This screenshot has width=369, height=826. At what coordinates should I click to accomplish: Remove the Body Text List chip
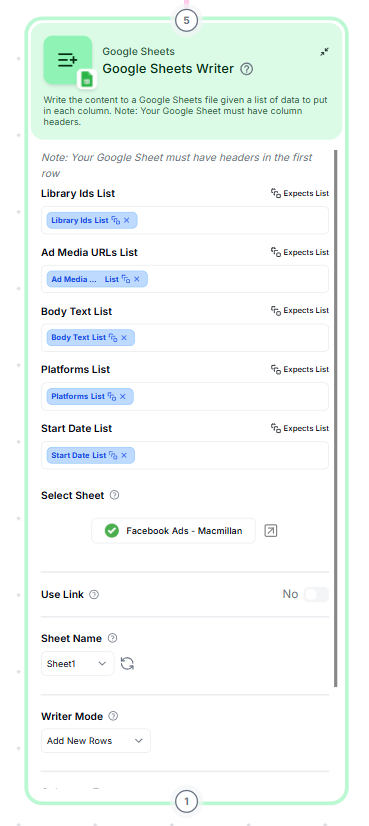[x=124, y=337]
